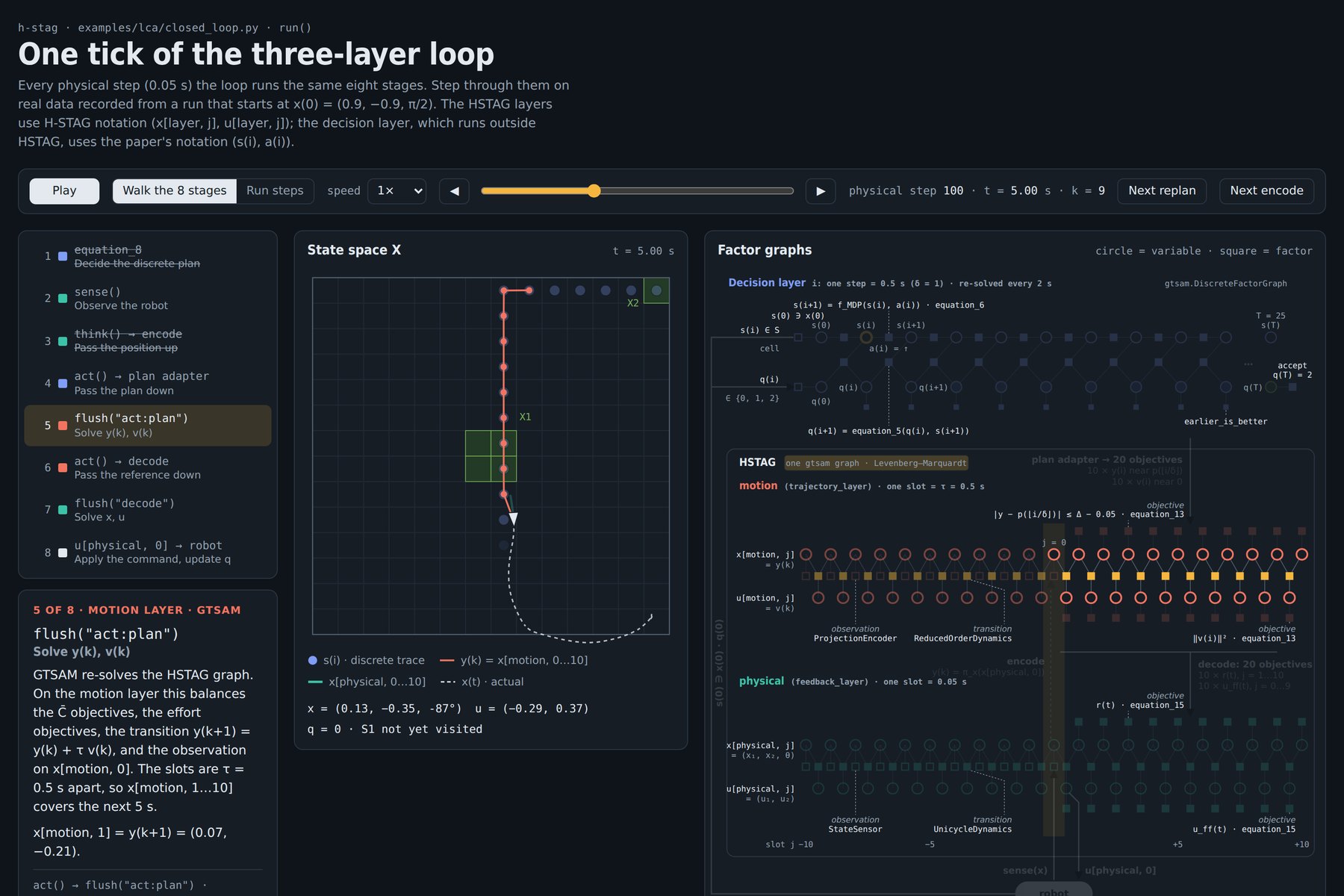This screenshot has width=1344, height=896.
Task: Click the s(i) discrete trace legend dot
Action: [x=313, y=661]
